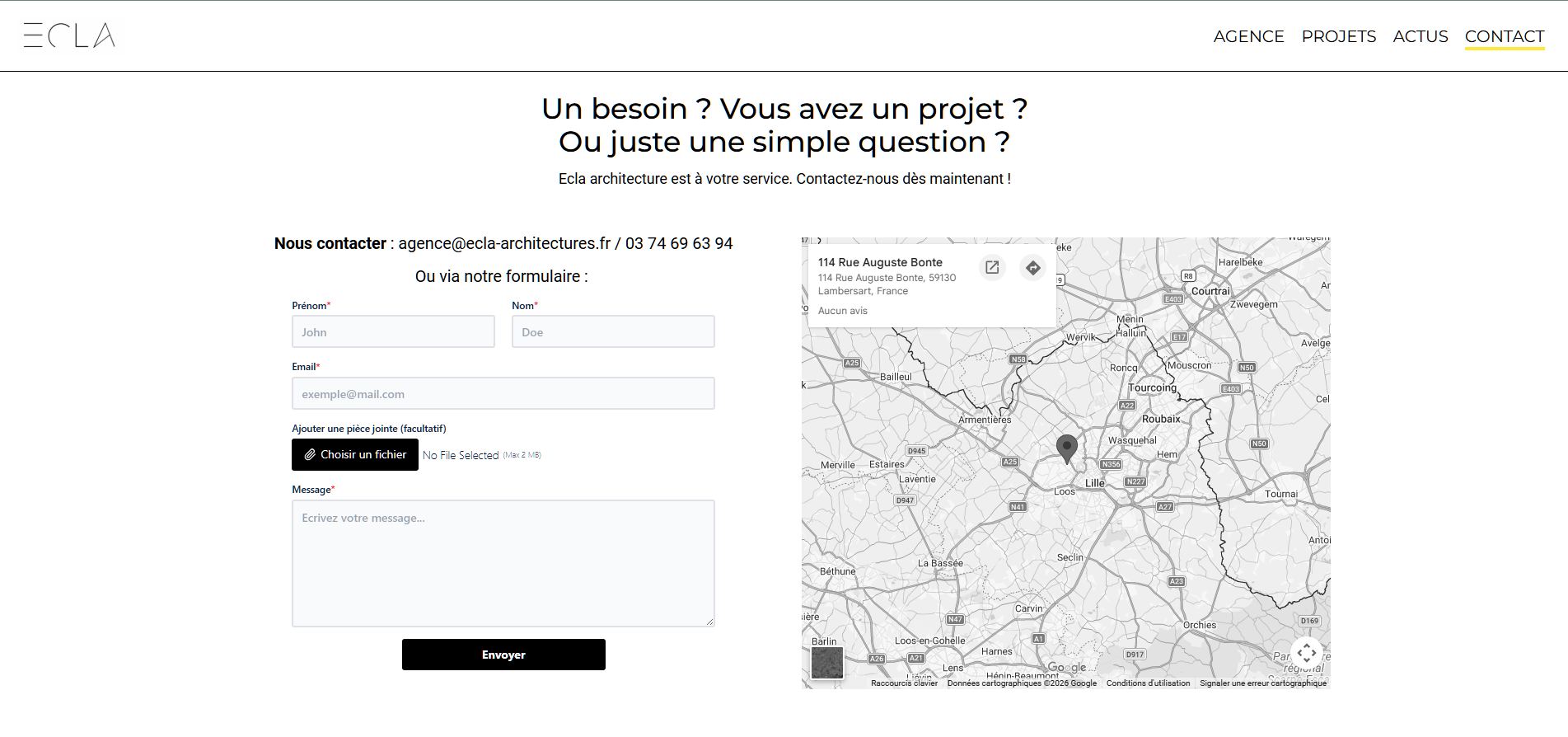Open Conditions d'utilisation link on map
The height and width of the screenshot is (737, 1568).
tap(1148, 683)
